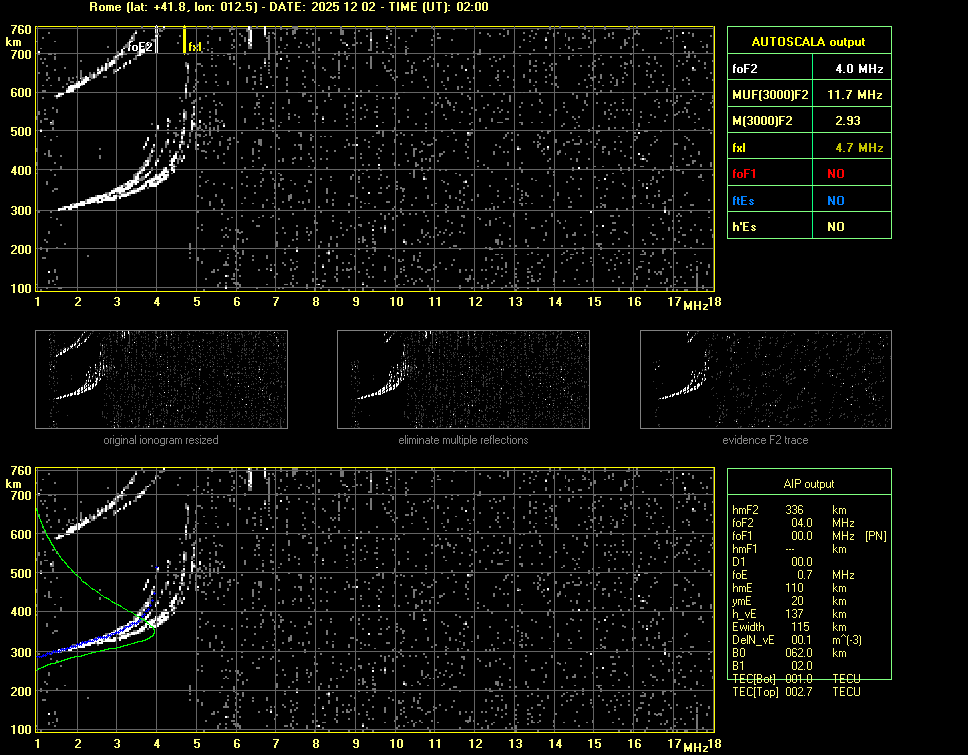This screenshot has width=968, height=755.
Task: Click the foF2 marker label on top ionogram
Action: [x=140, y=47]
